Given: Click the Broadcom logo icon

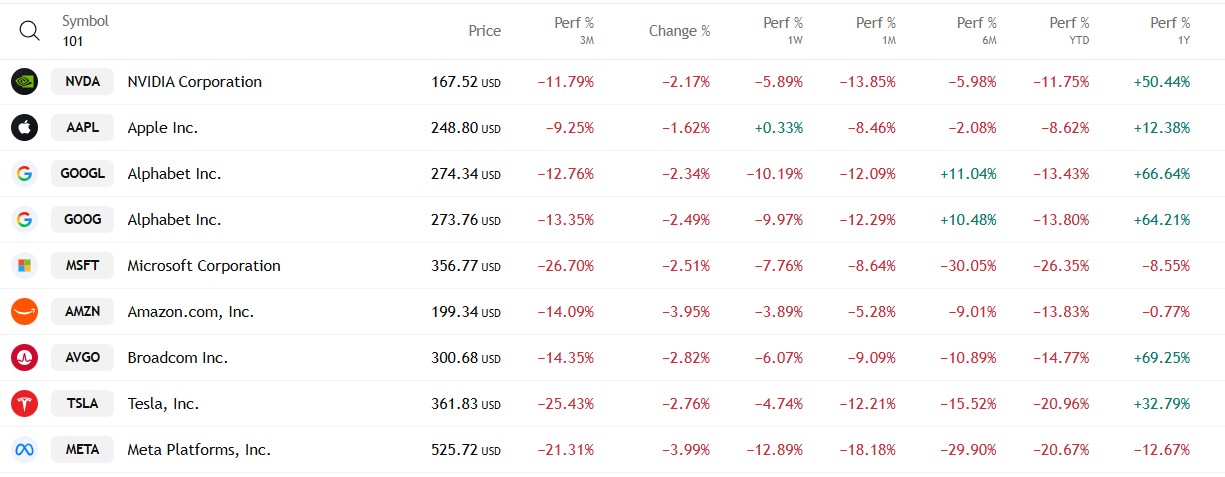Looking at the screenshot, I should [24, 358].
